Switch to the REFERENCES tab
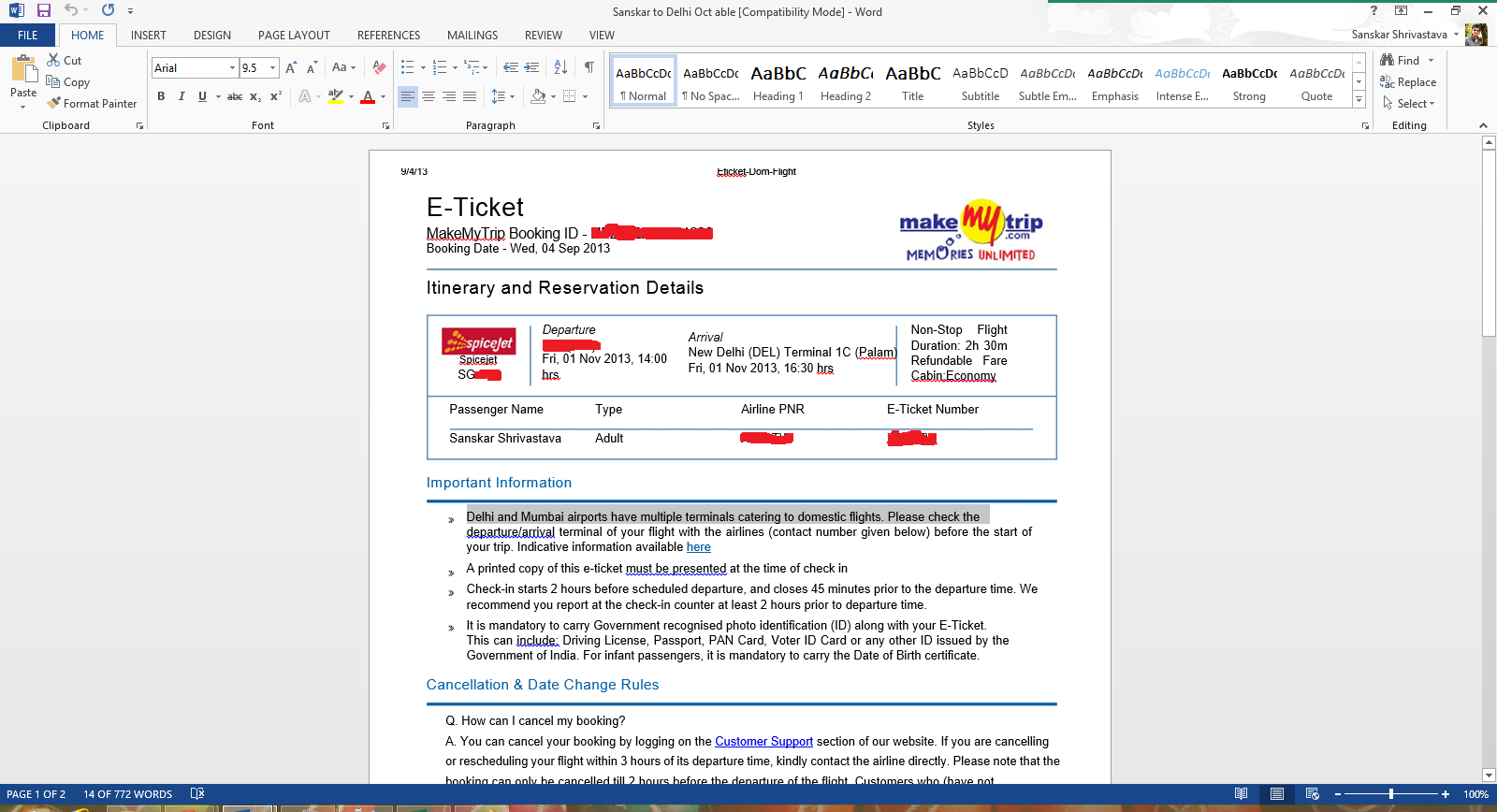 coord(388,35)
